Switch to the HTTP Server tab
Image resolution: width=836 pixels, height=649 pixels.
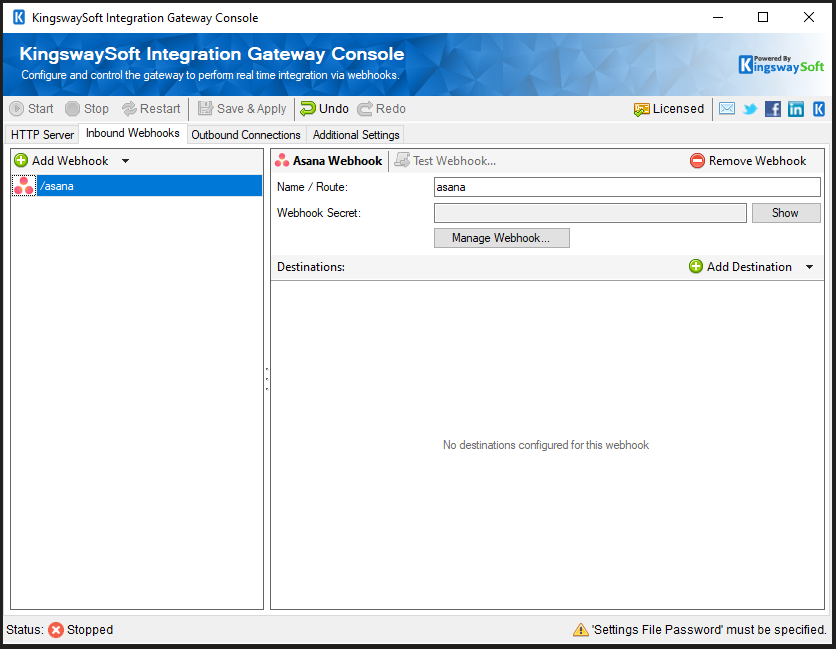click(42, 134)
